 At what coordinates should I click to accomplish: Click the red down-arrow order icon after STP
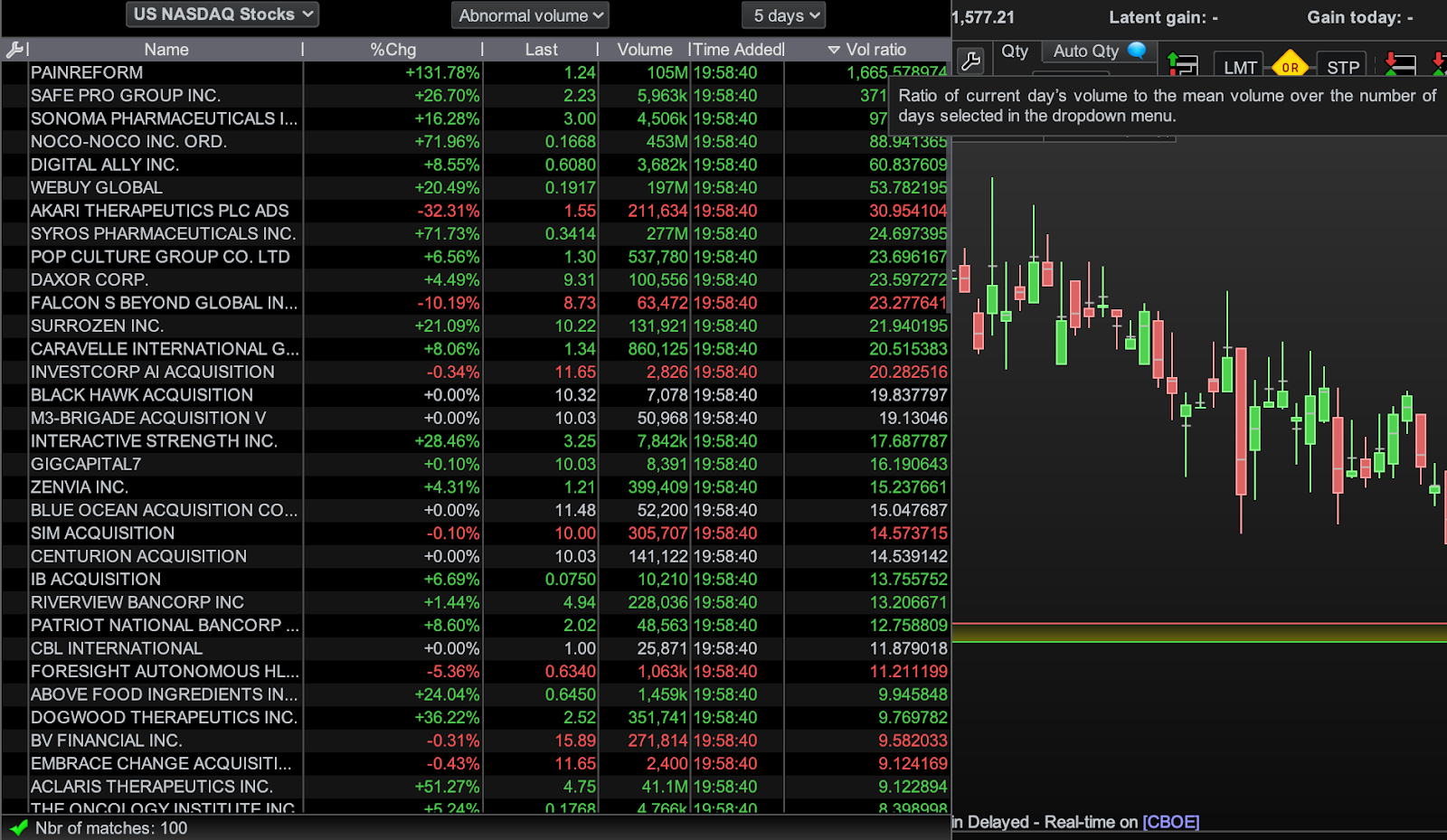click(x=1399, y=64)
